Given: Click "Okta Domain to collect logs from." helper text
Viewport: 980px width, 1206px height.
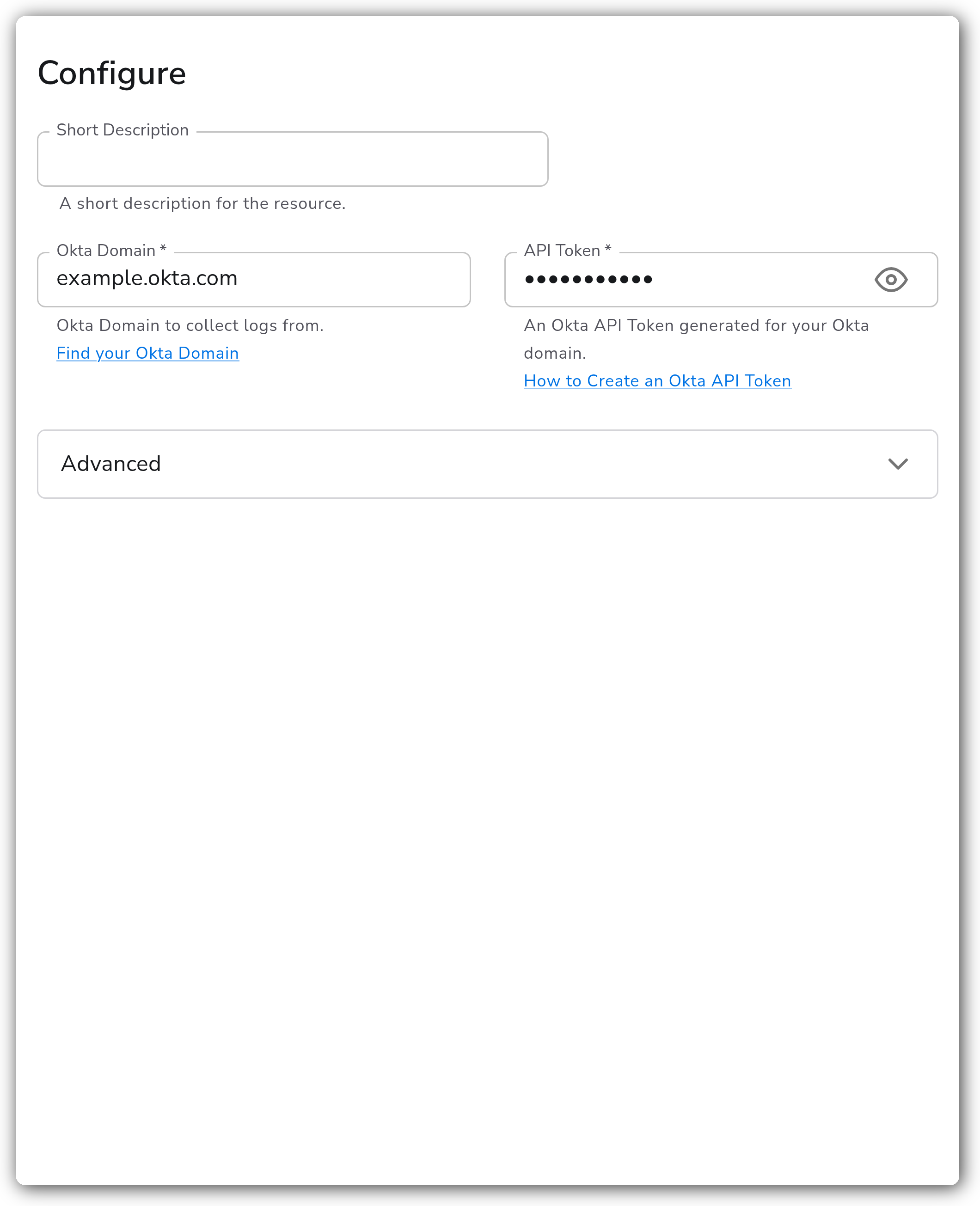Looking at the screenshot, I should pos(190,325).
